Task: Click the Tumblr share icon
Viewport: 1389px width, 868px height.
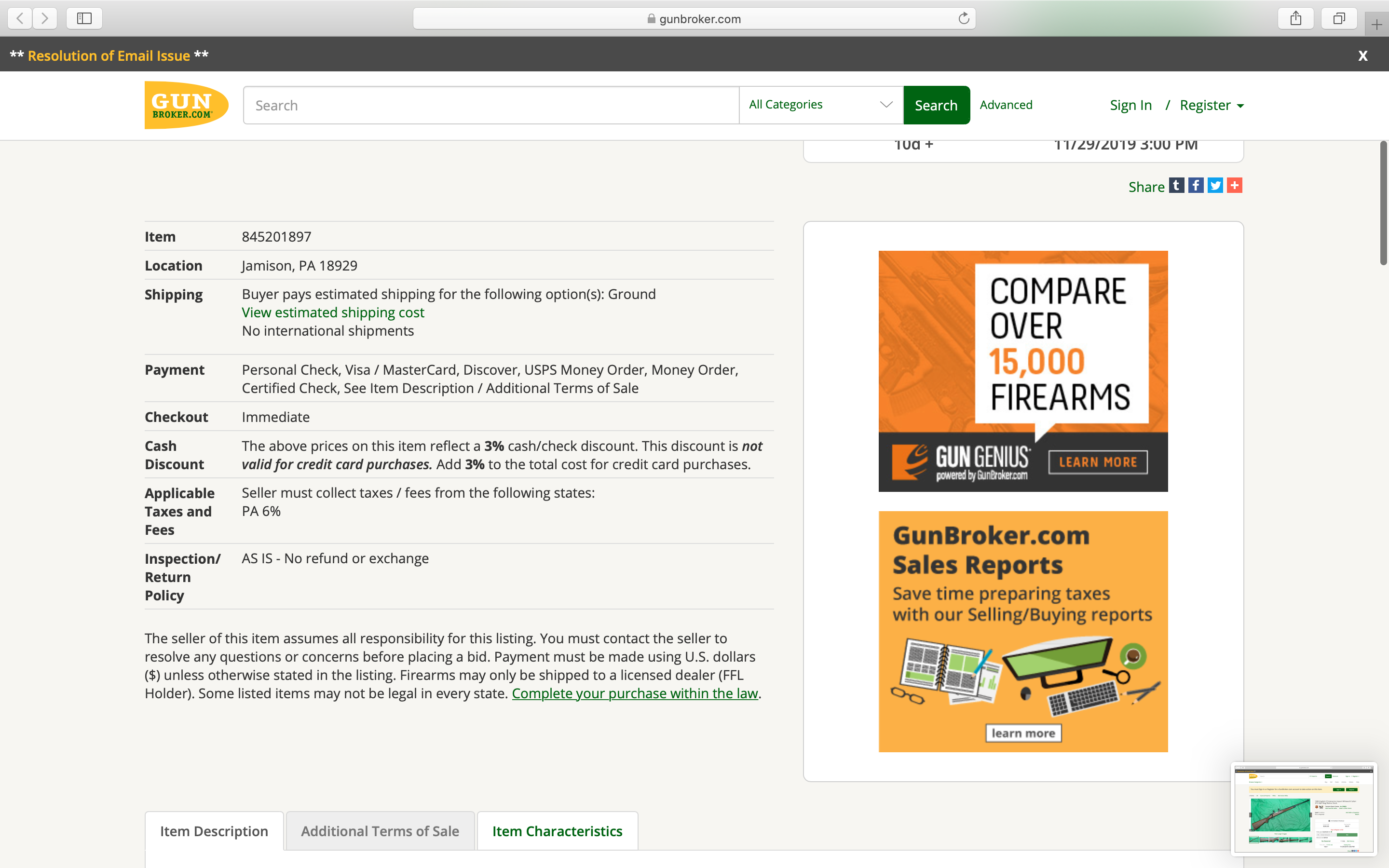Action: [1177, 186]
